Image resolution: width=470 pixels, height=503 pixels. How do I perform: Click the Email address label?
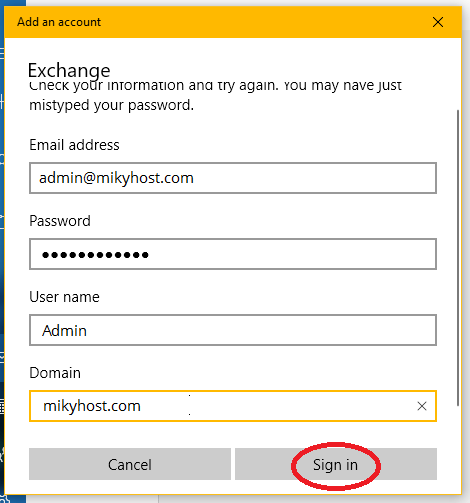click(74, 145)
